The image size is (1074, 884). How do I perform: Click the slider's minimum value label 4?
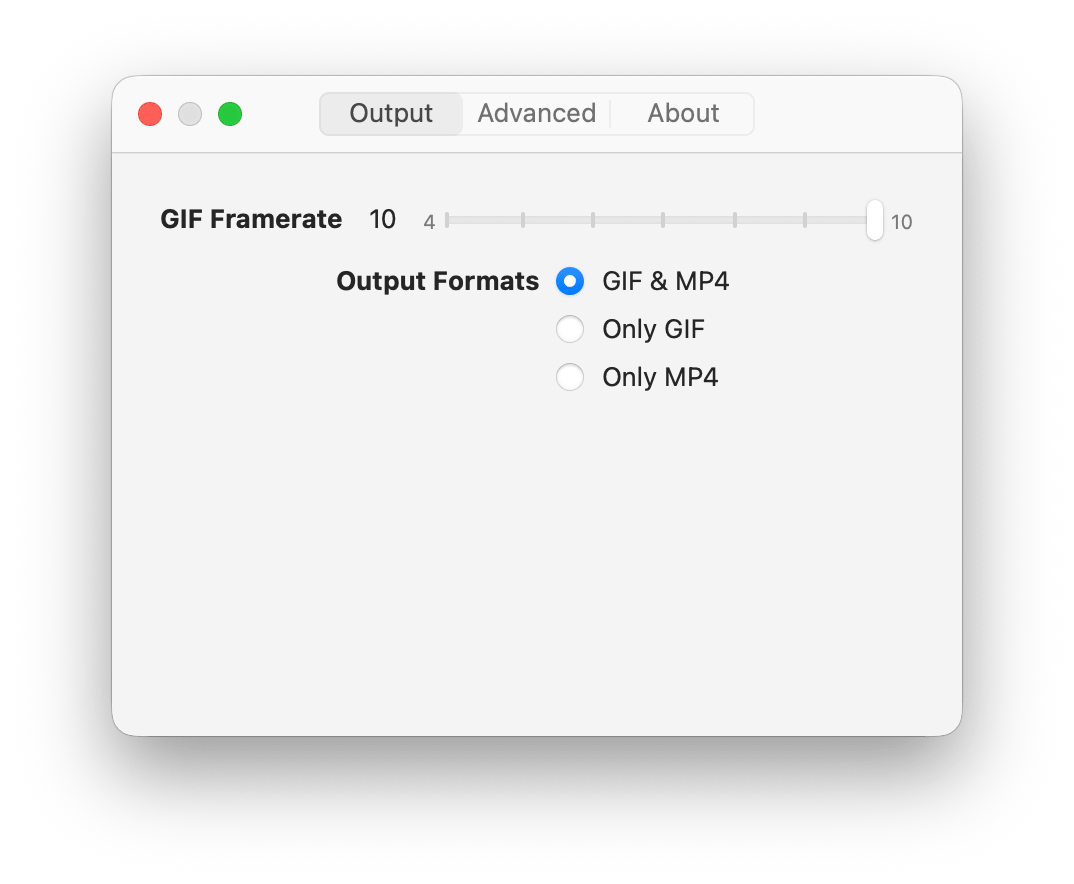pyautogui.click(x=429, y=222)
